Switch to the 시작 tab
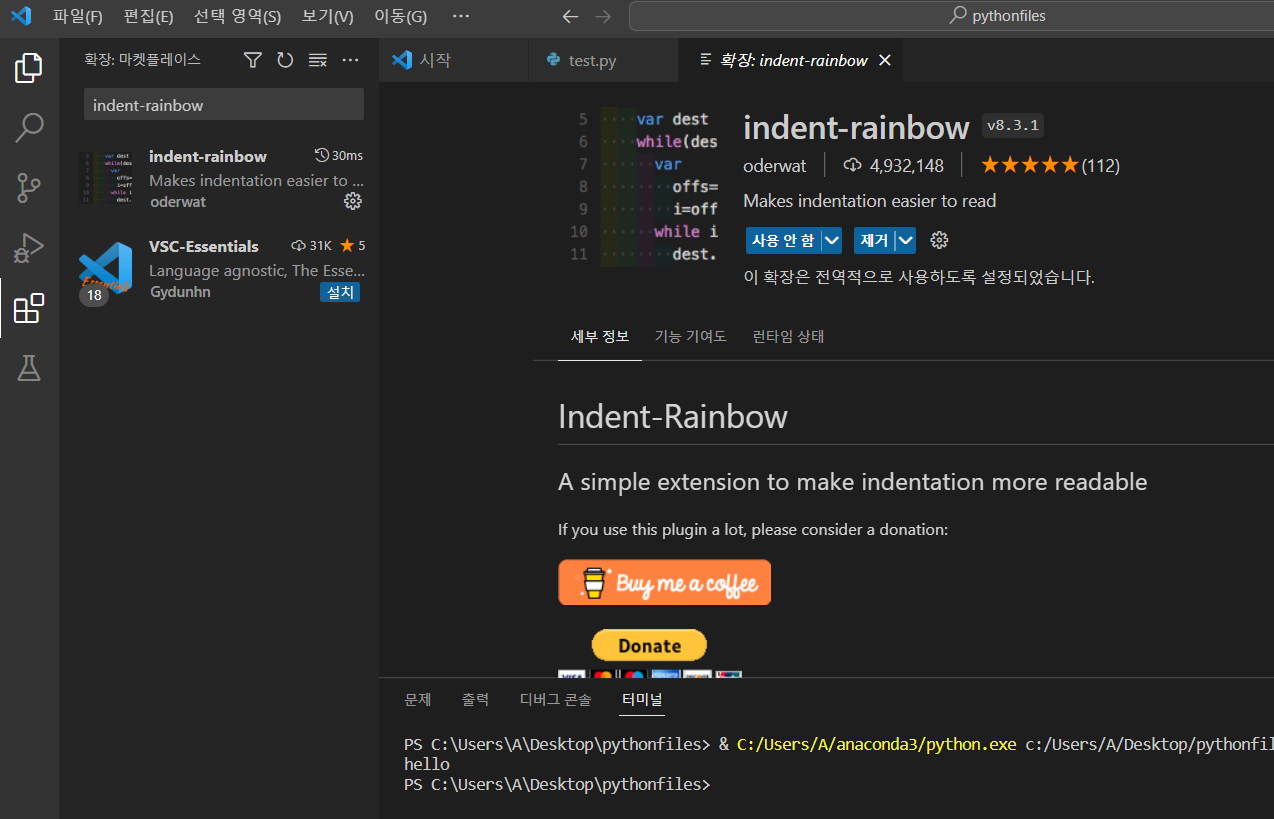Screen dimensions: 1274x819 [x=454, y=60]
